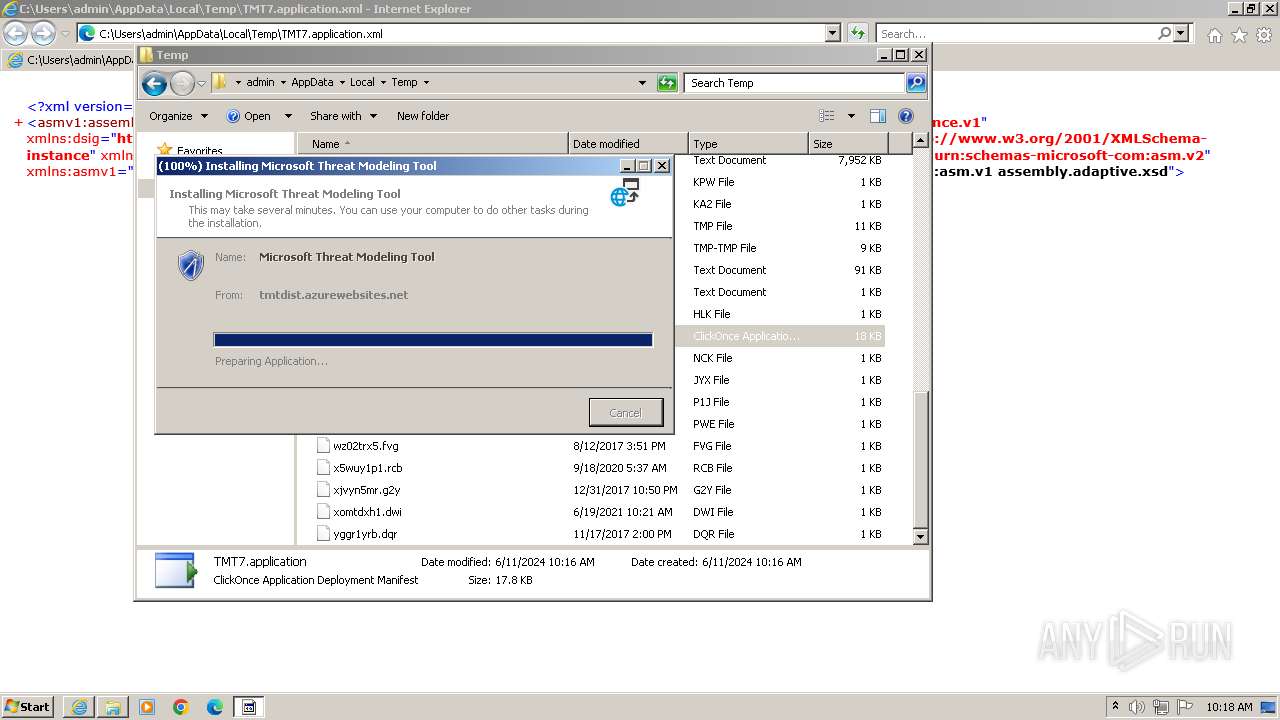Click the clock in the taskbar
Screen dimensions: 1280x720
(x=1229, y=707)
